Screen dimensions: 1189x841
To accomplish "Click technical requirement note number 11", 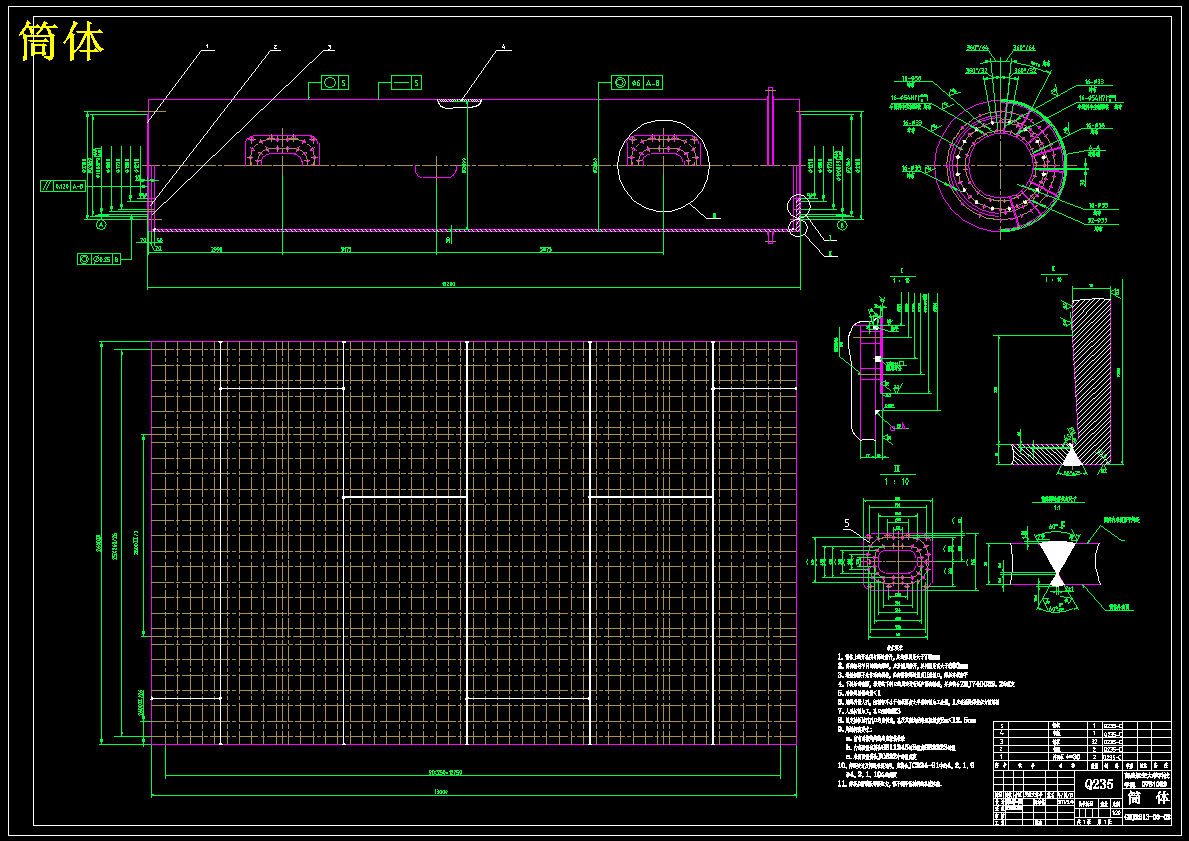I will pyautogui.click(x=891, y=783).
